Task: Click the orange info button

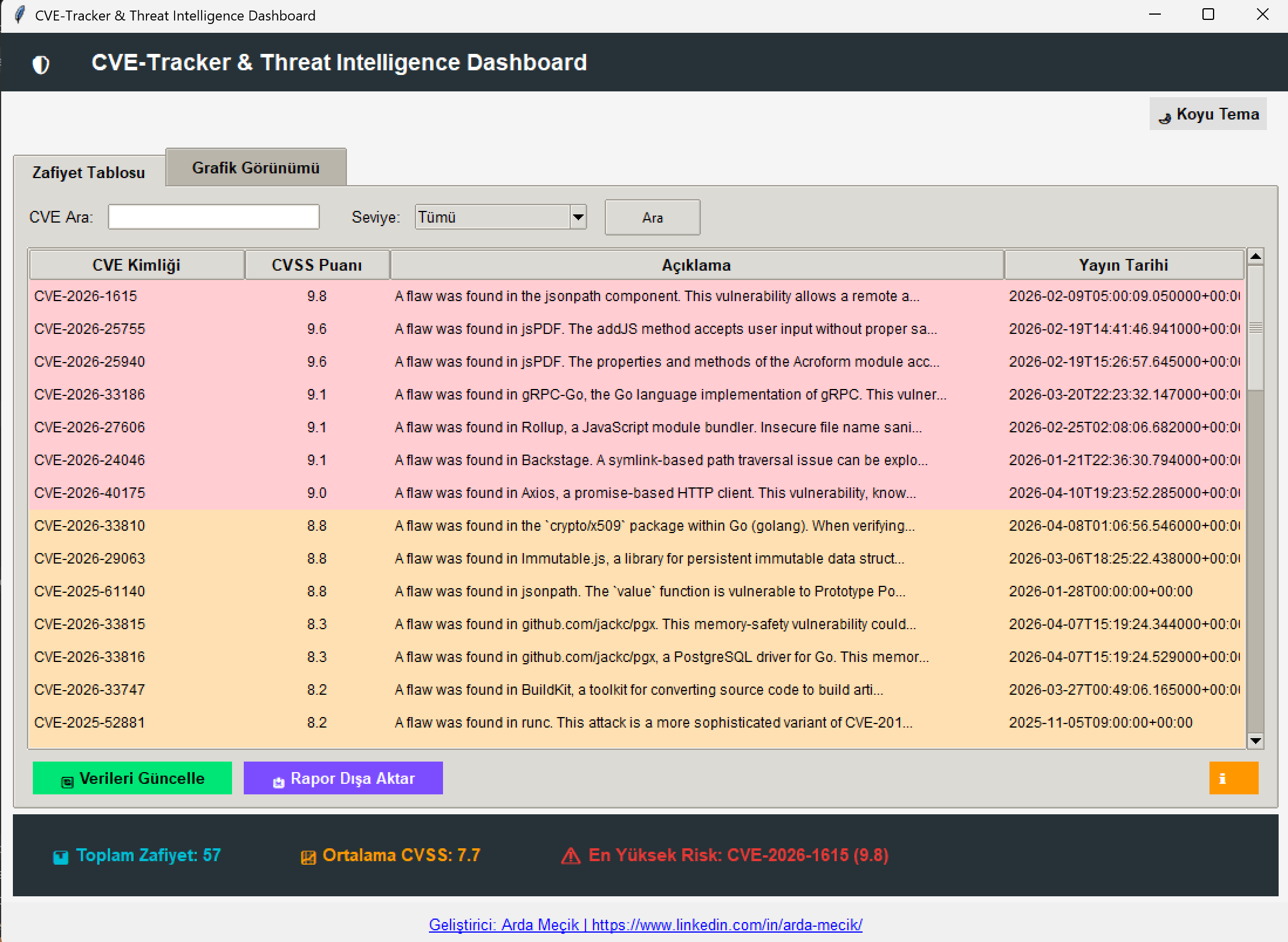Action: point(1234,778)
